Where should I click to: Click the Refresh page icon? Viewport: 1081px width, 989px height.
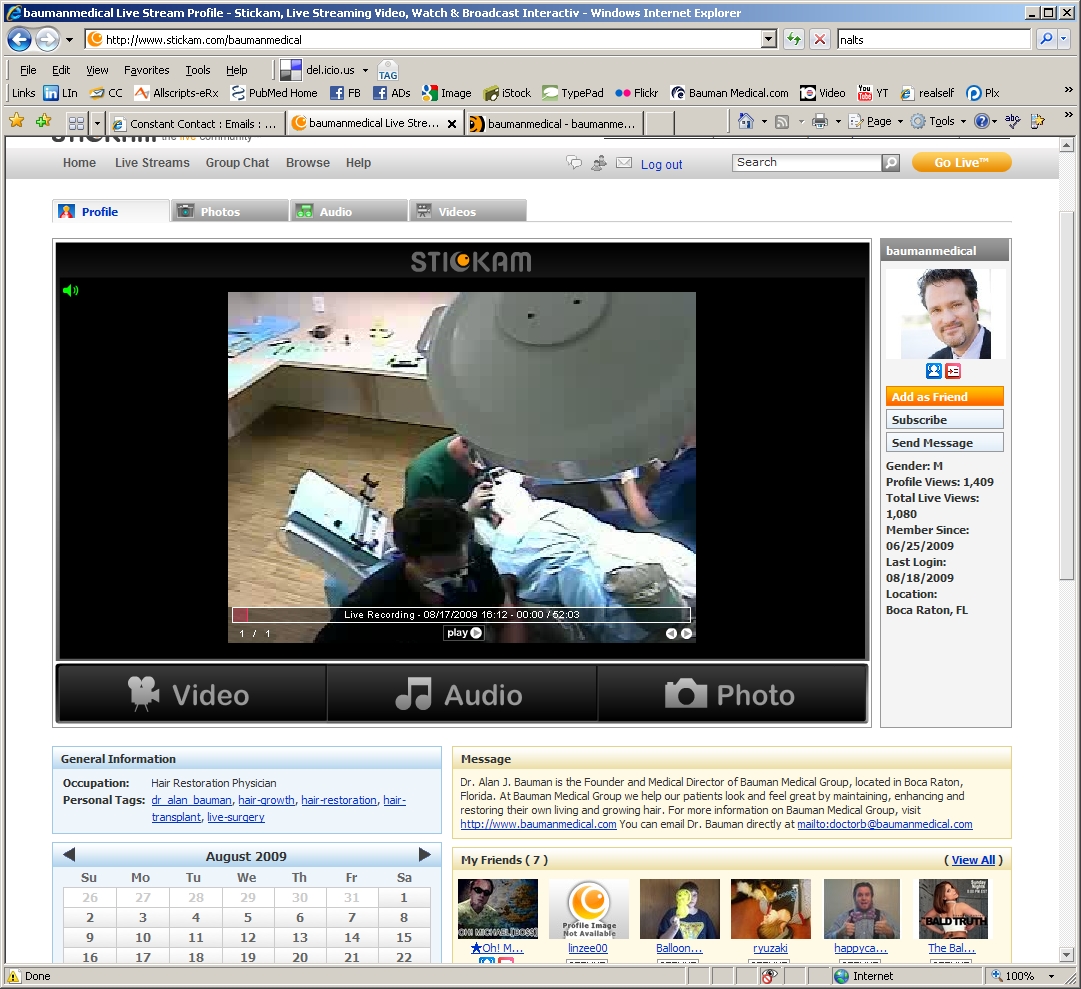tap(794, 39)
